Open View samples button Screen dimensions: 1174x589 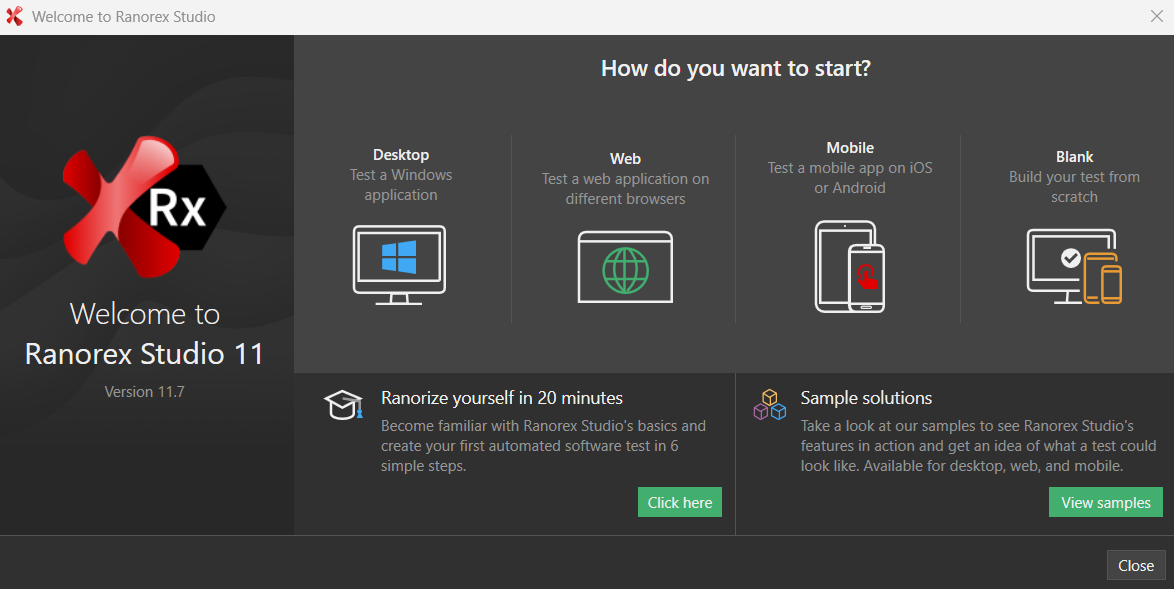1106,502
